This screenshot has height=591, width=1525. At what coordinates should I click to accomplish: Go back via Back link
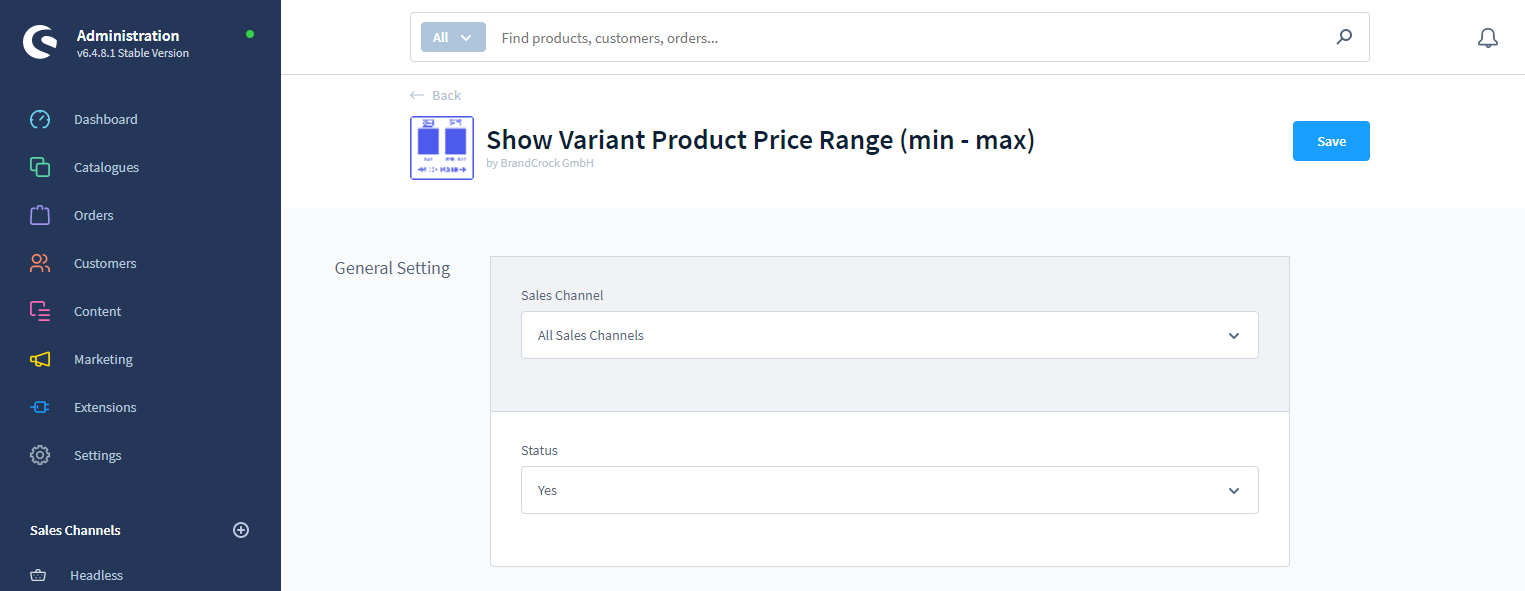[x=435, y=95]
